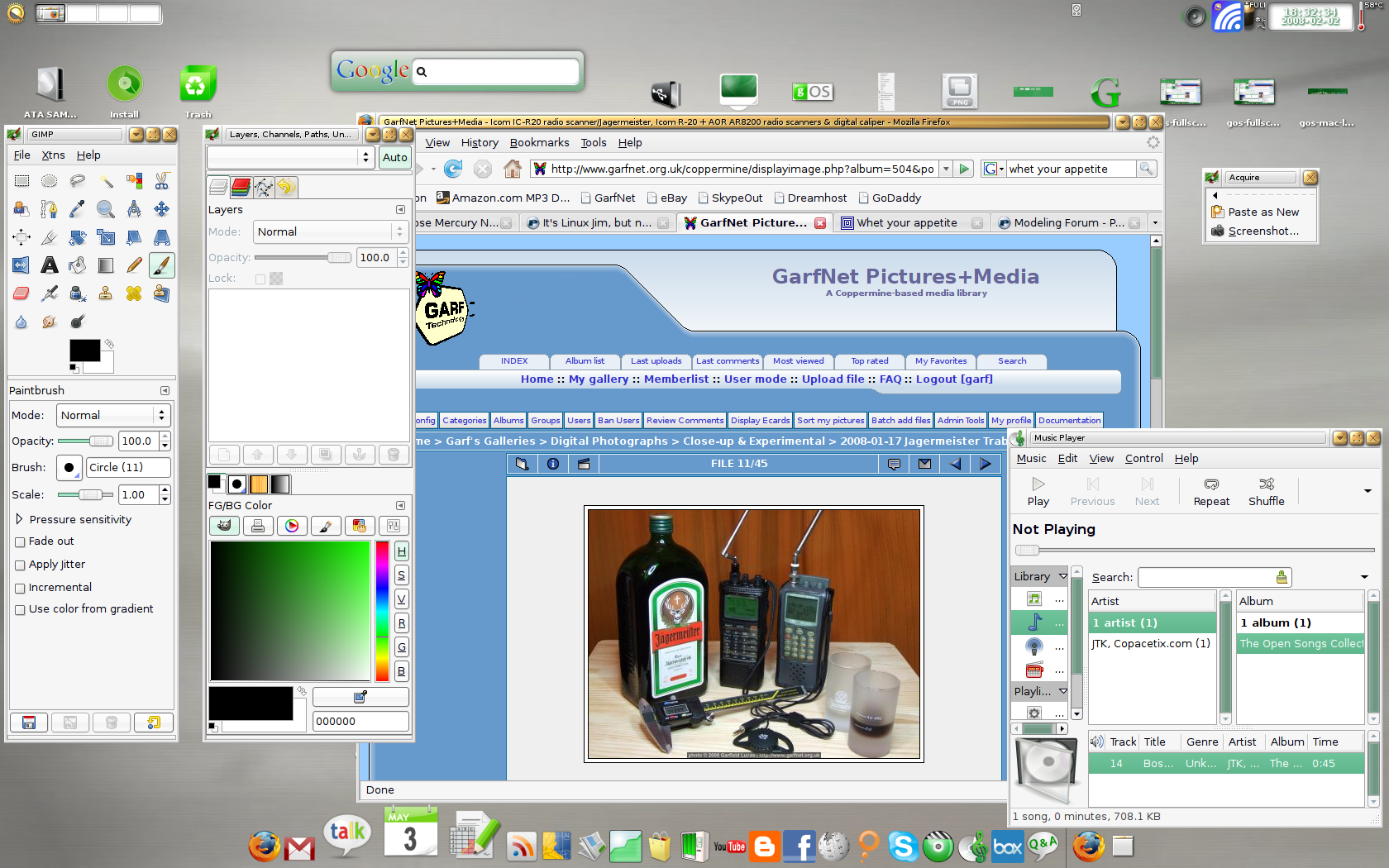Viewport: 1389px width, 868px height.
Task: Open Music Player Control menu
Action: pyautogui.click(x=1143, y=458)
